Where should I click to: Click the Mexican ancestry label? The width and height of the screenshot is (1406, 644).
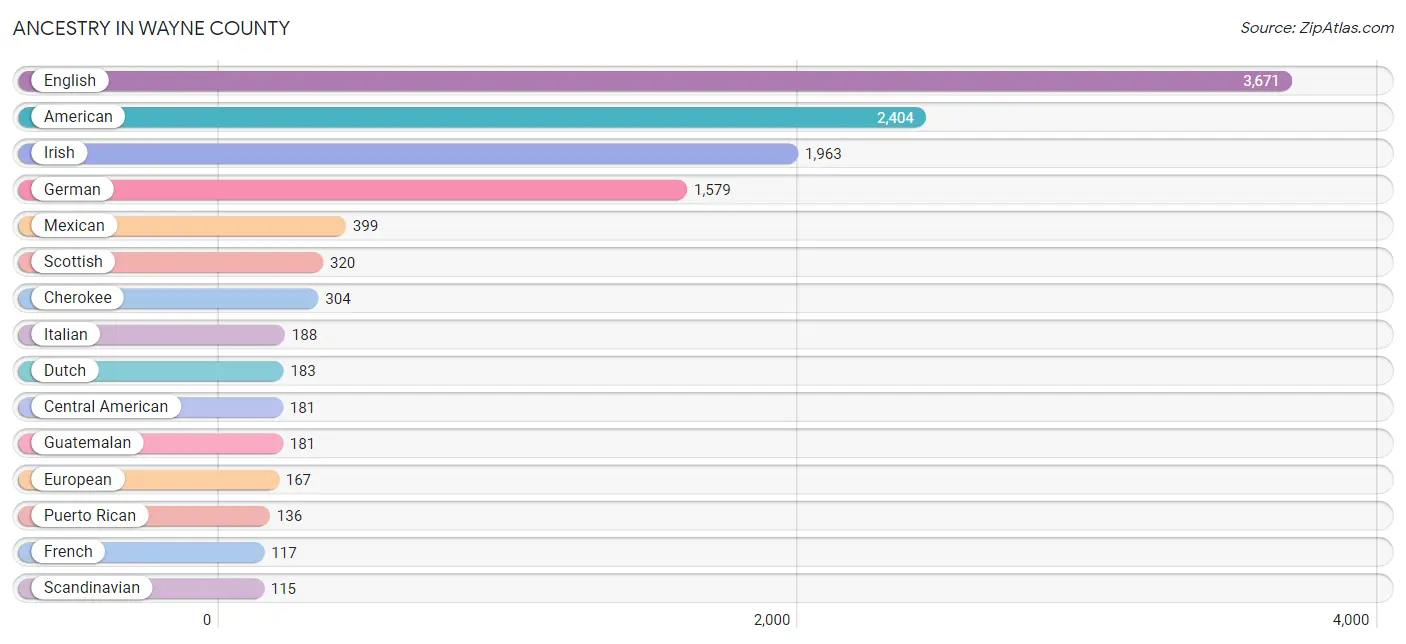pyautogui.click(x=74, y=226)
